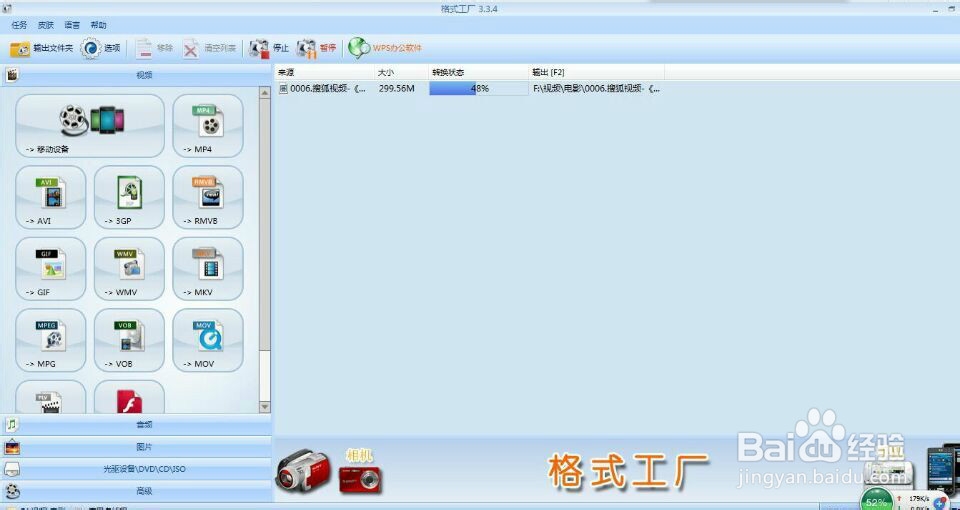Viewport: 960px width, 510px height.
Task: Open the 语言 menu
Action: click(72, 25)
